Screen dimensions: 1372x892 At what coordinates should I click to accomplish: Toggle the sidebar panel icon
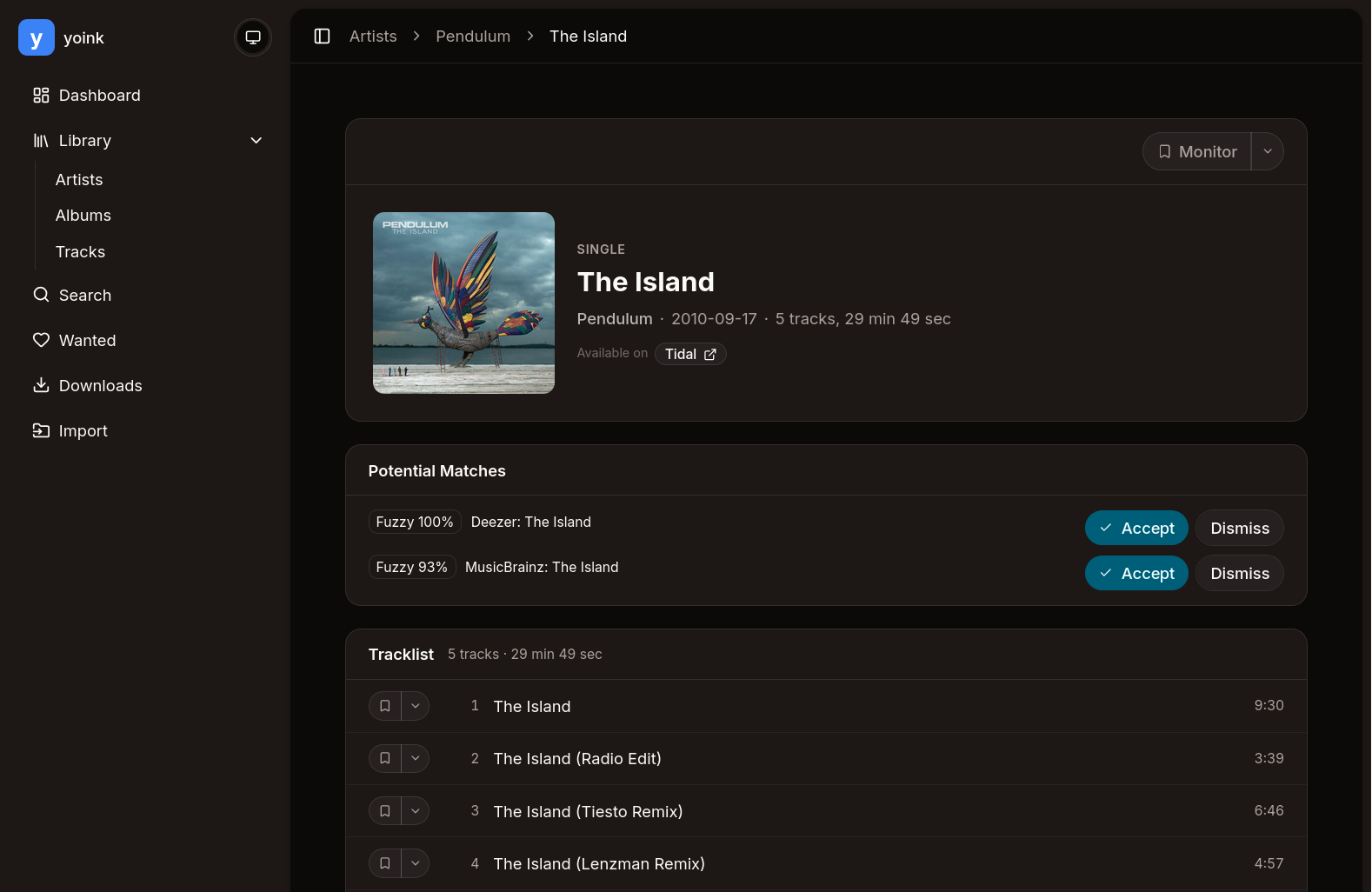[322, 37]
